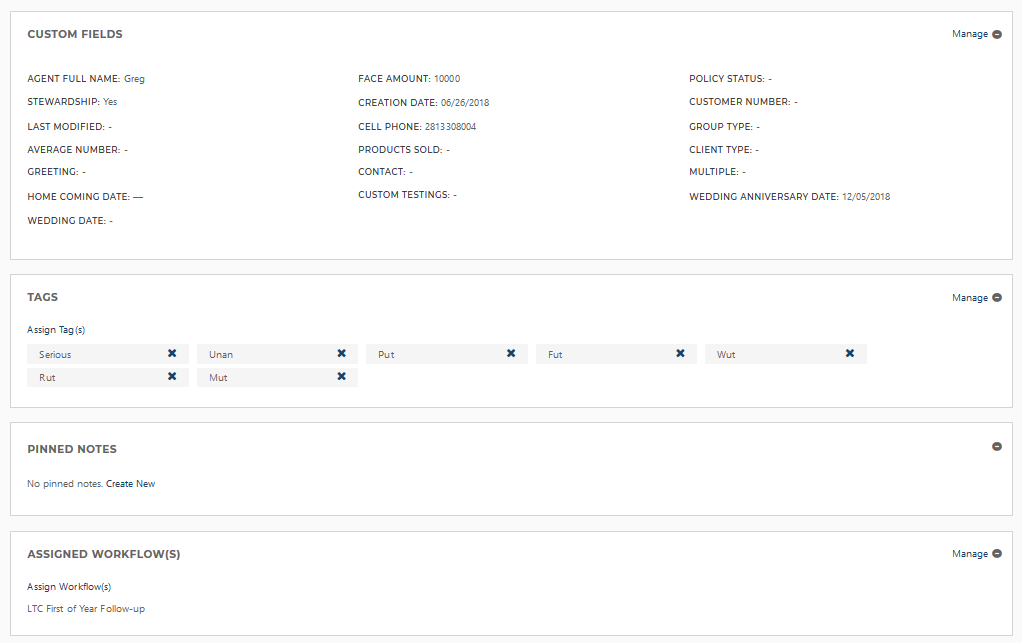
Task: Remove the Fut tag
Action: point(680,353)
